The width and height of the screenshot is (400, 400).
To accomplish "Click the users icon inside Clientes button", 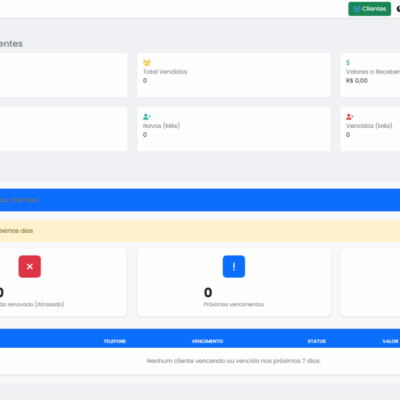I will 357,9.
